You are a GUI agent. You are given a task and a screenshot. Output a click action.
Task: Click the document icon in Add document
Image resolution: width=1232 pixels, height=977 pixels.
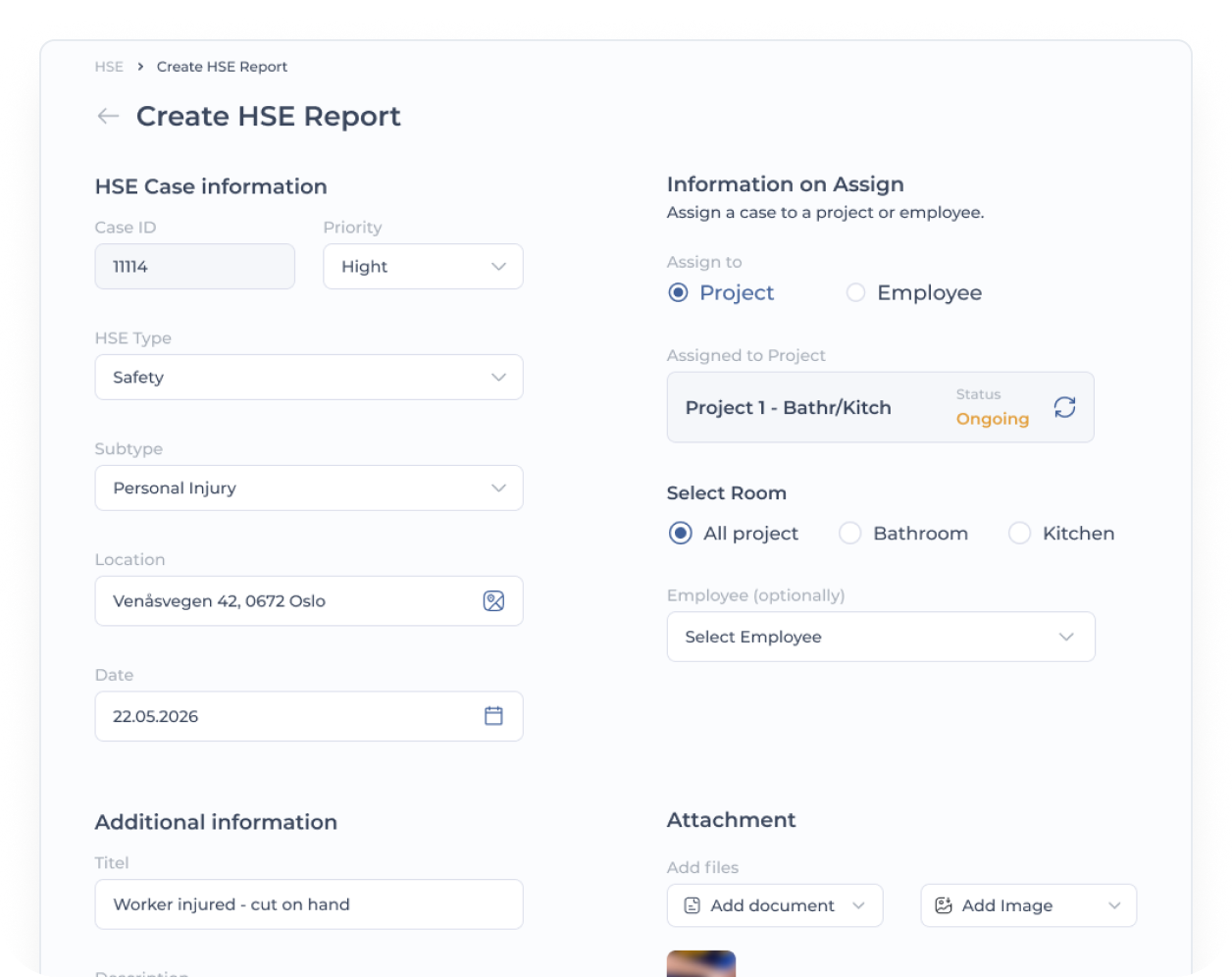692,905
